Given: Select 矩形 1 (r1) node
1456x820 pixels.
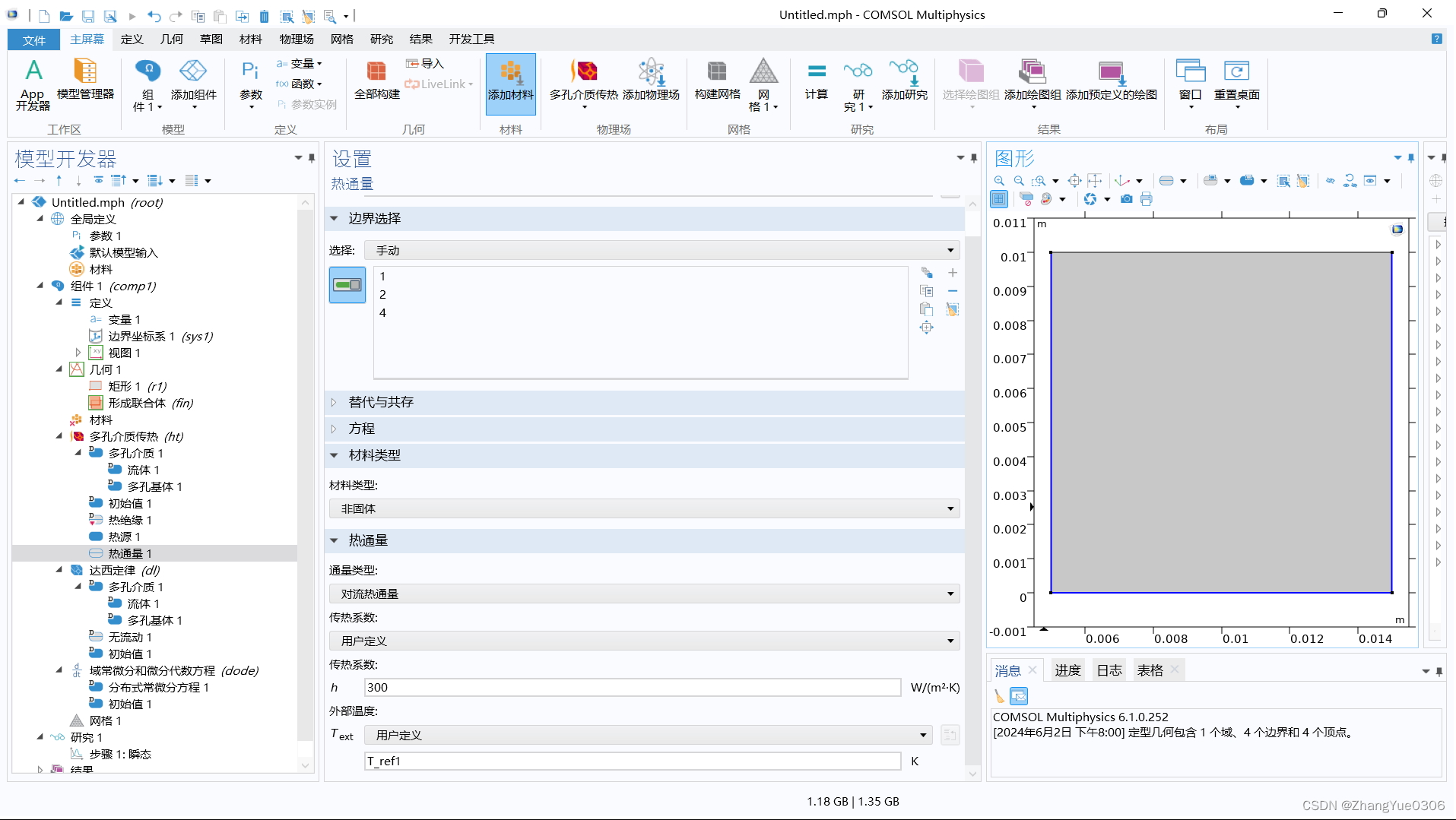Looking at the screenshot, I should [x=137, y=386].
